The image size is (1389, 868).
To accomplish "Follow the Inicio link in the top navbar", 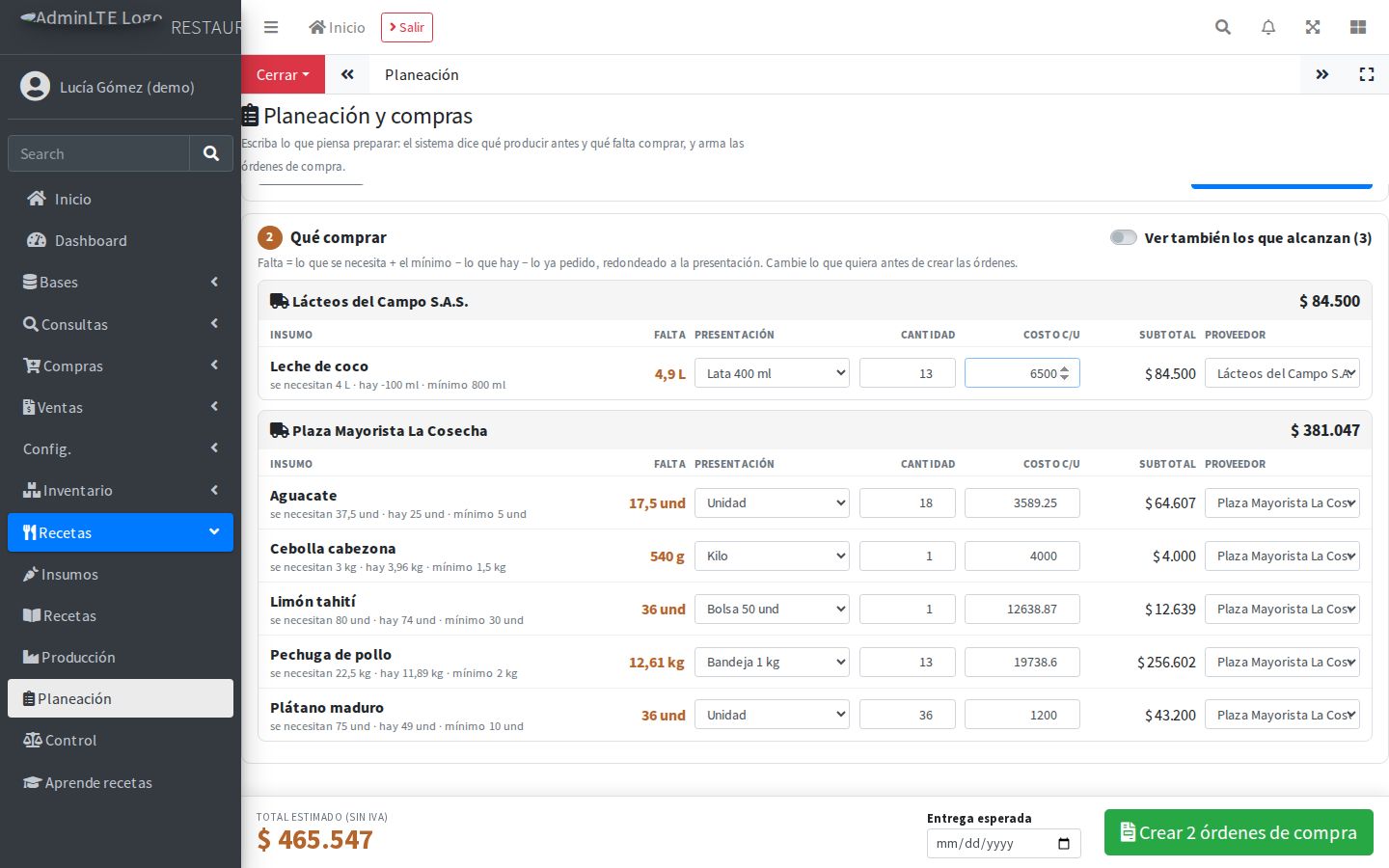I will coord(337,27).
